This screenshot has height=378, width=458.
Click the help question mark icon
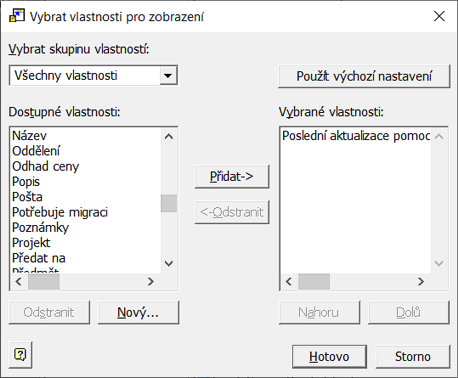pyautogui.click(x=20, y=355)
